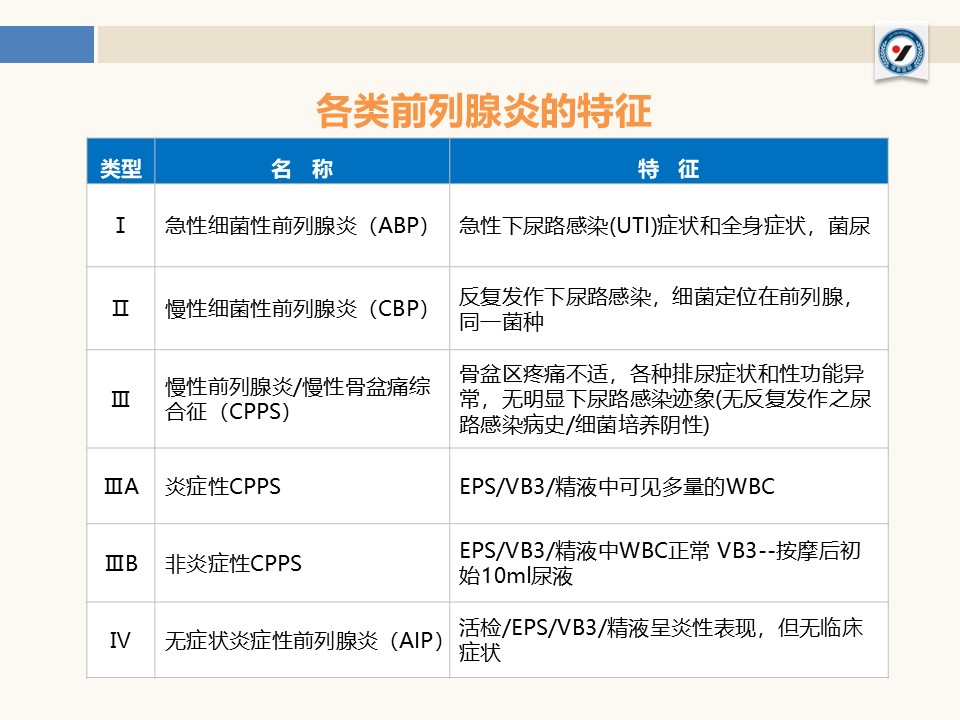Click the 骨盆区疼痛不适 feature cell

click(669, 399)
